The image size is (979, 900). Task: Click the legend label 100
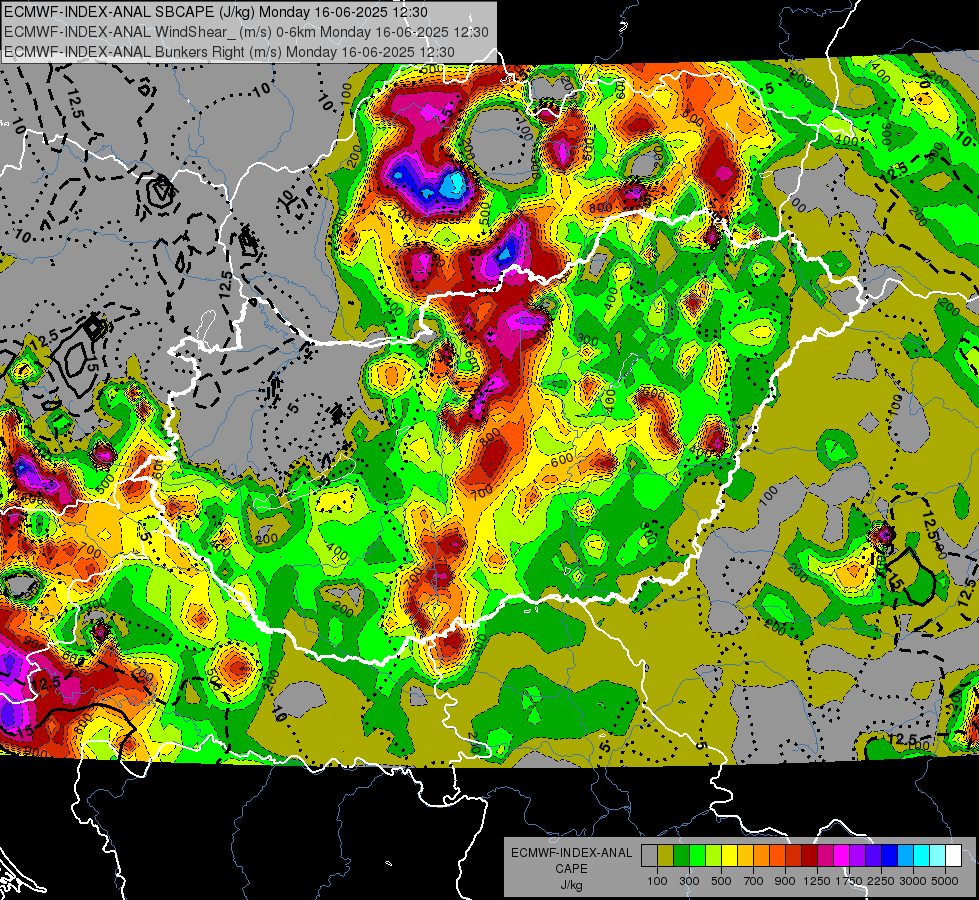pos(657,881)
